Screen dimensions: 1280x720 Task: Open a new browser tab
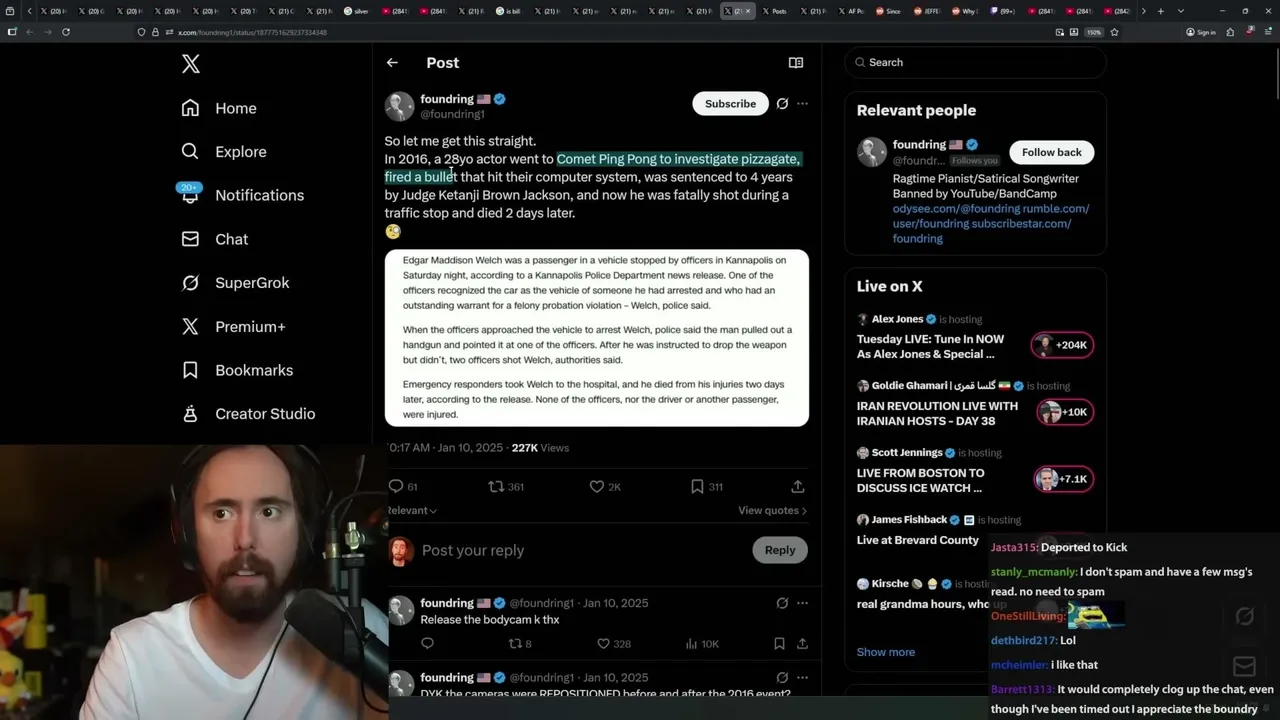pos(1160,11)
